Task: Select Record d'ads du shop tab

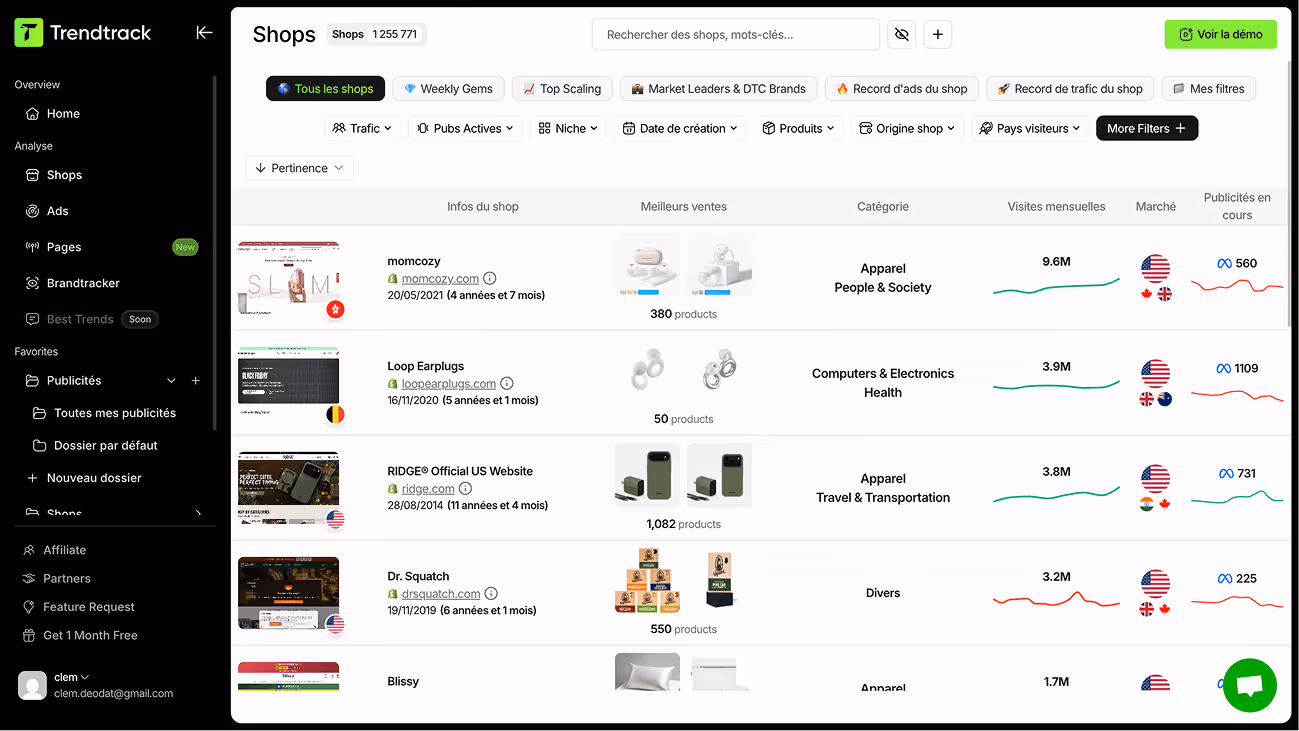Action: (x=901, y=89)
